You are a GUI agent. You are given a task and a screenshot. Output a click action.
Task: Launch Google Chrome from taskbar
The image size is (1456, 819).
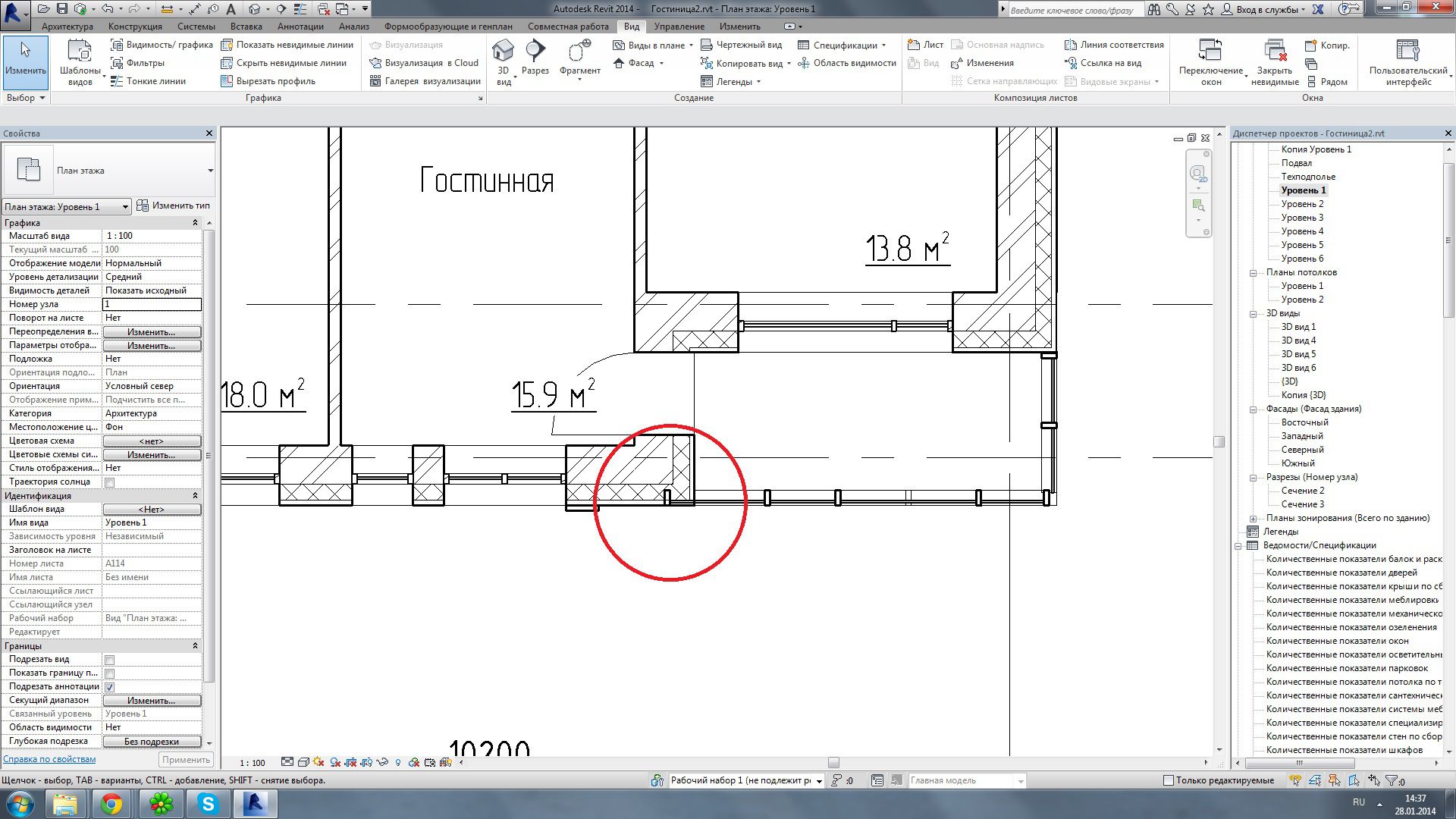112,804
